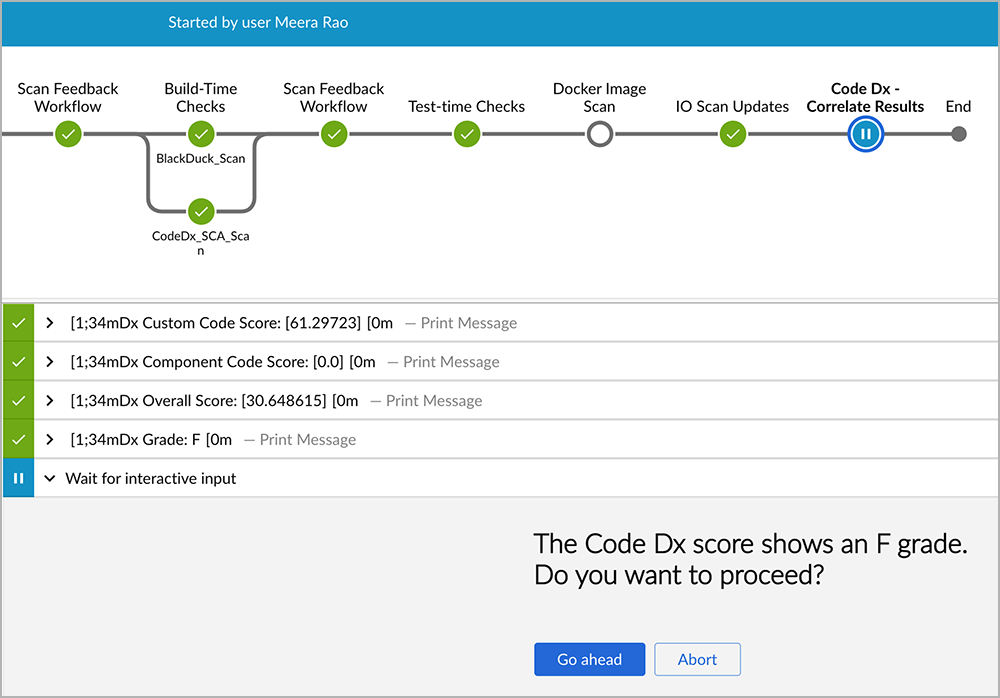Image resolution: width=1000 pixels, height=698 pixels.
Task: Click the Build-Time Checks success checkmark
Action: [200, 133]
